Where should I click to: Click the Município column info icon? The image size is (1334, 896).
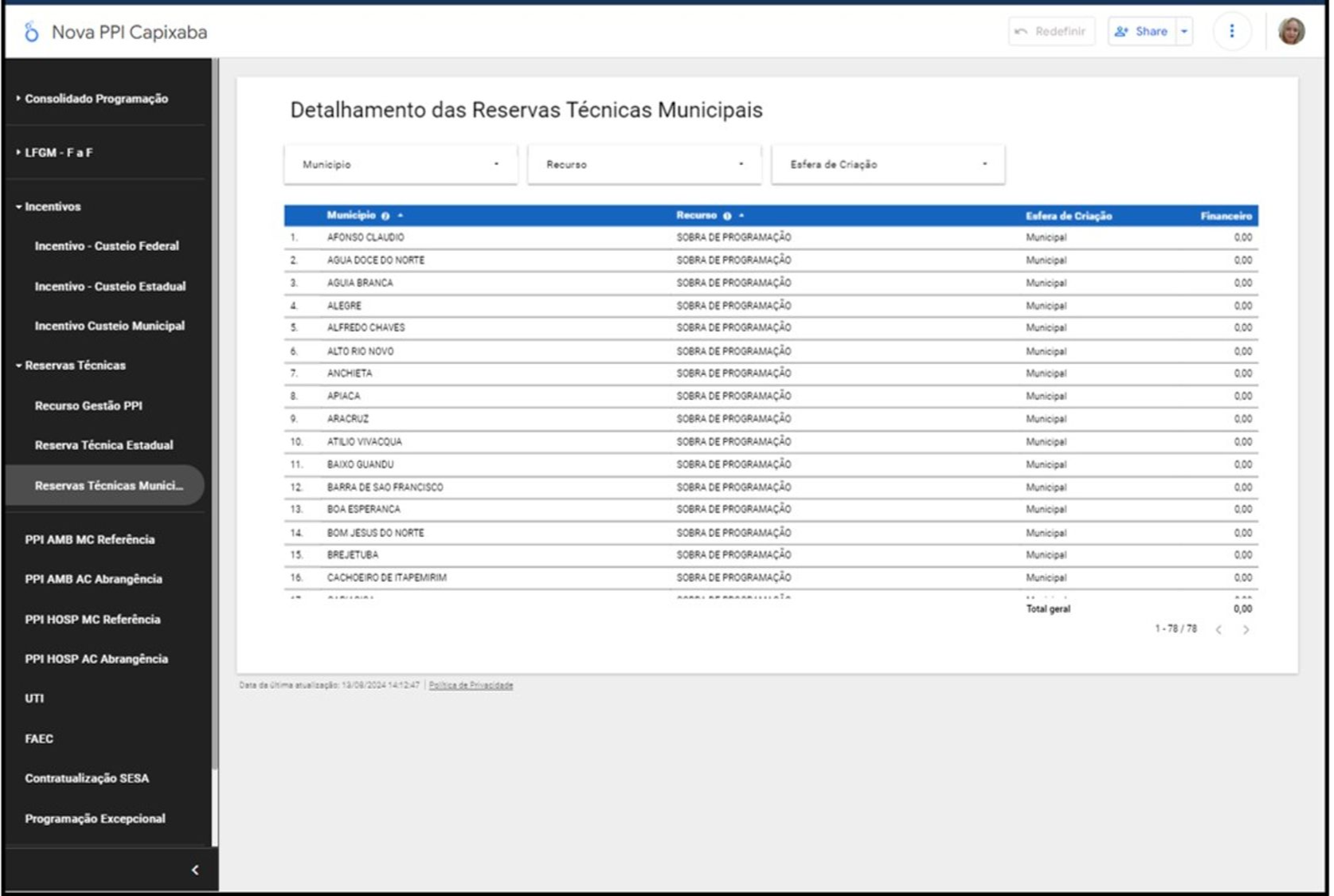click(385, 216)
